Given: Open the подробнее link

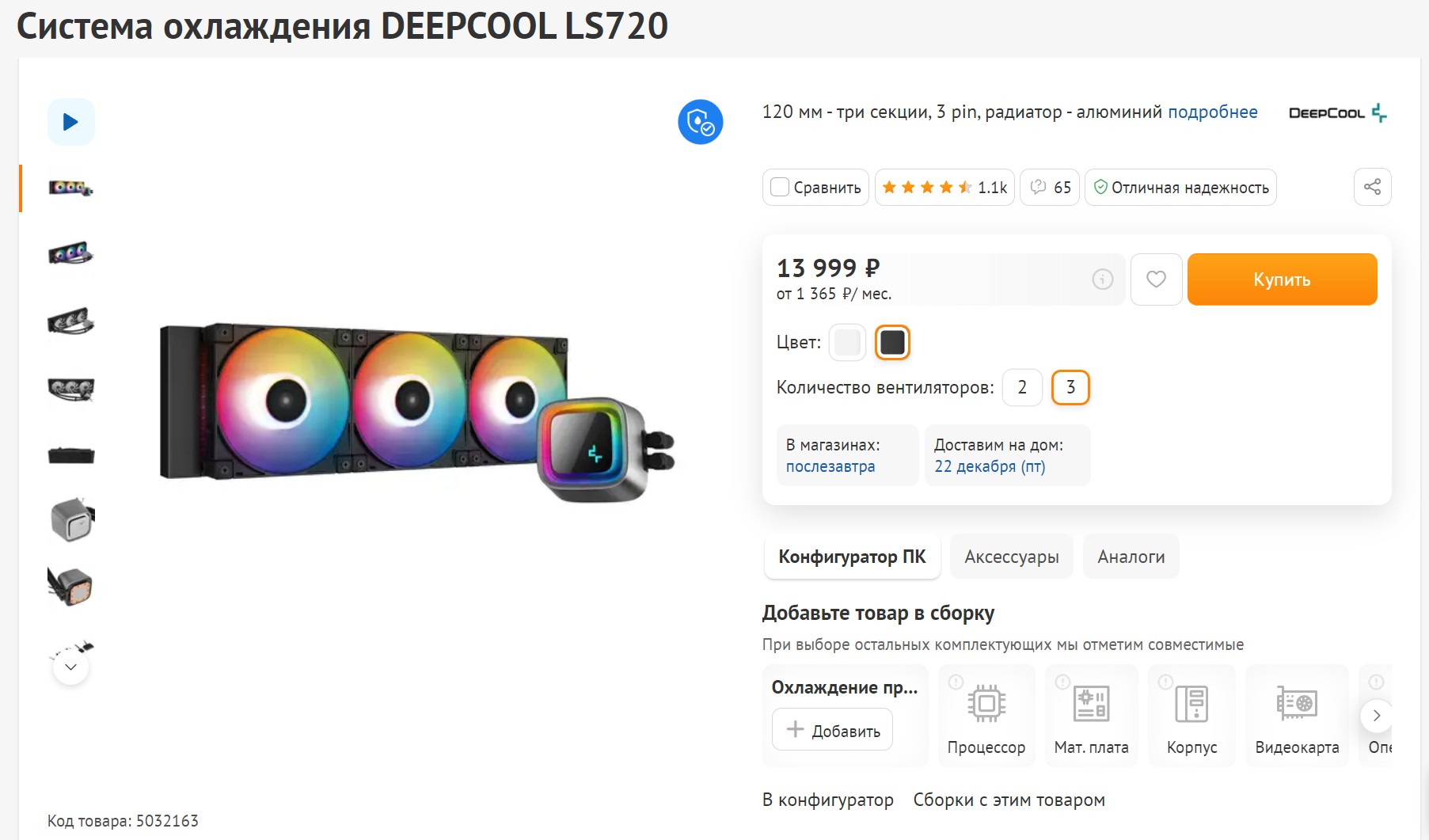Looking at the screenshot, I should pos(1212,112).
